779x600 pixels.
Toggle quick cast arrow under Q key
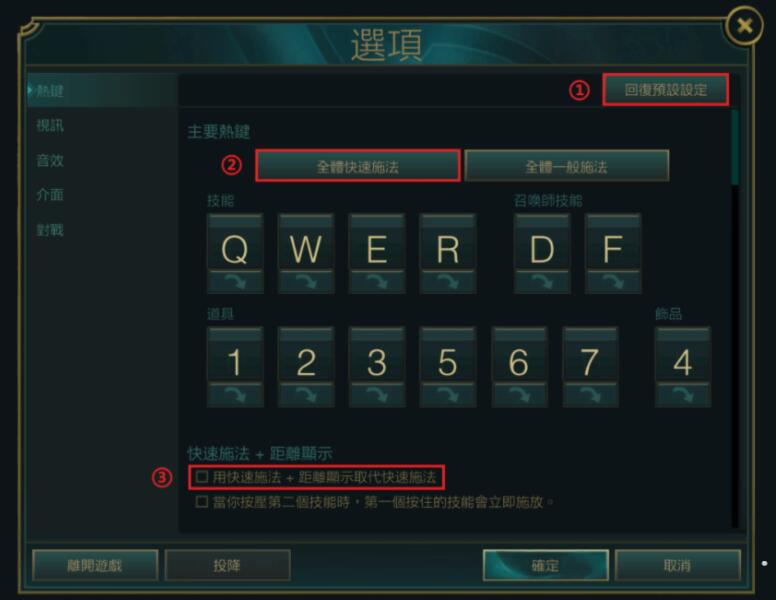(235, 282)
